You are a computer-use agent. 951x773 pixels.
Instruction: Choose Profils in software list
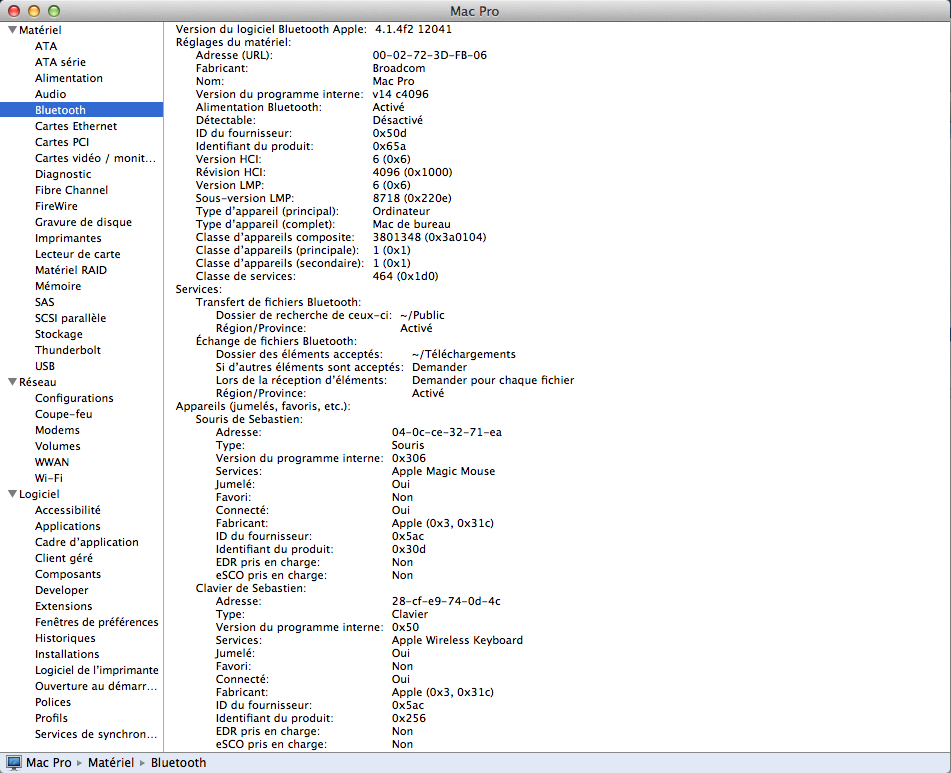point(51,718)
